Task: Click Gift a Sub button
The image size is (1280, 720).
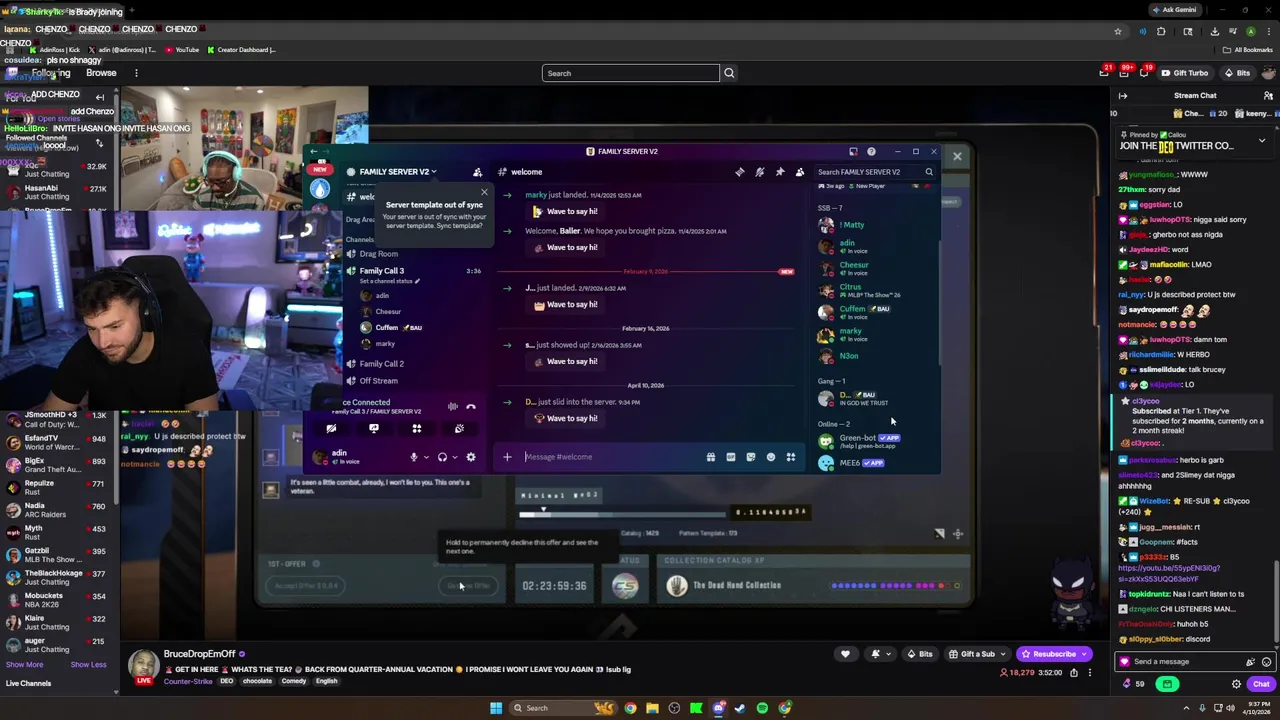Action: (980, 654)
